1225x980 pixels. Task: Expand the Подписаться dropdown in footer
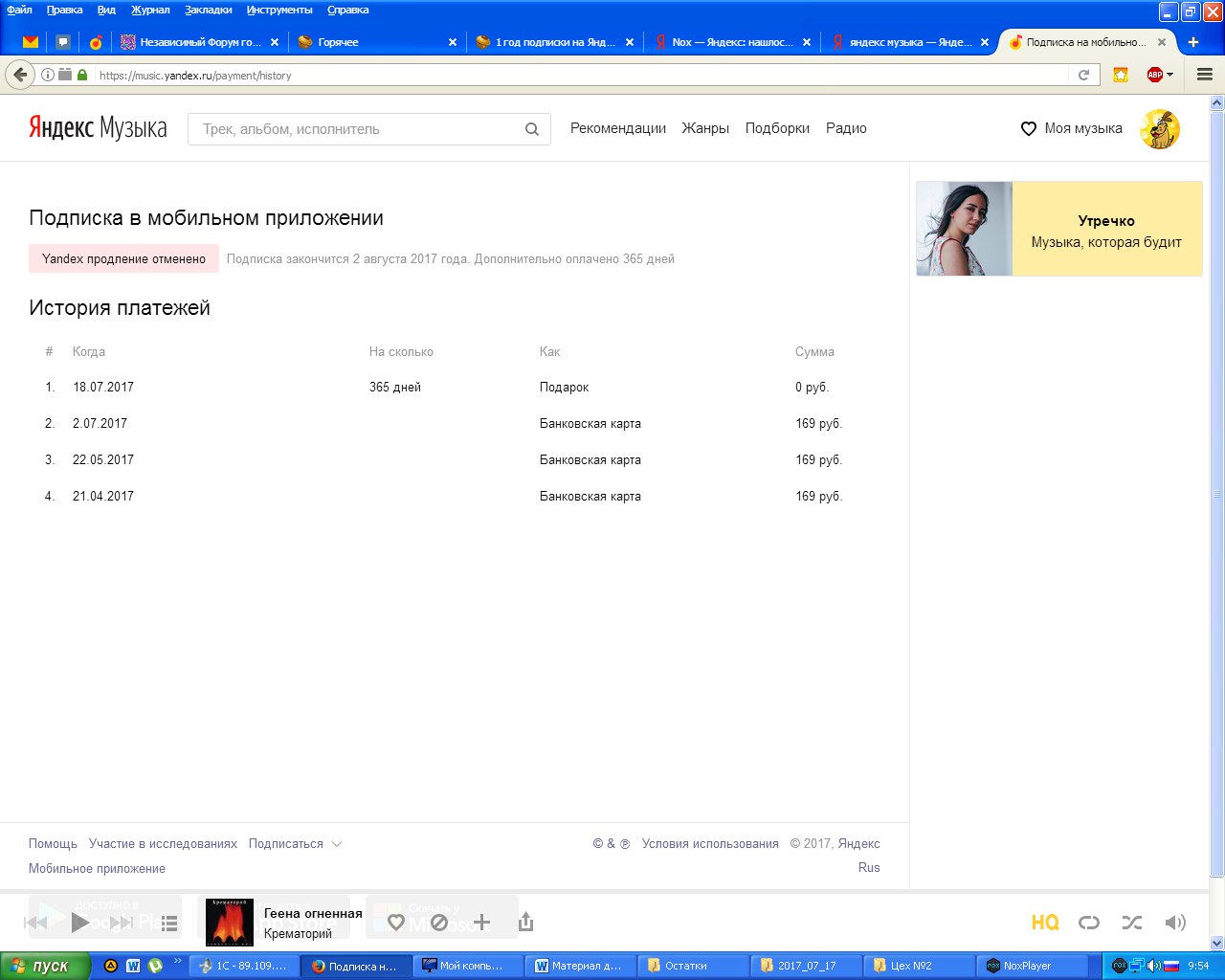pyautogui.click(x=295, y=844)
